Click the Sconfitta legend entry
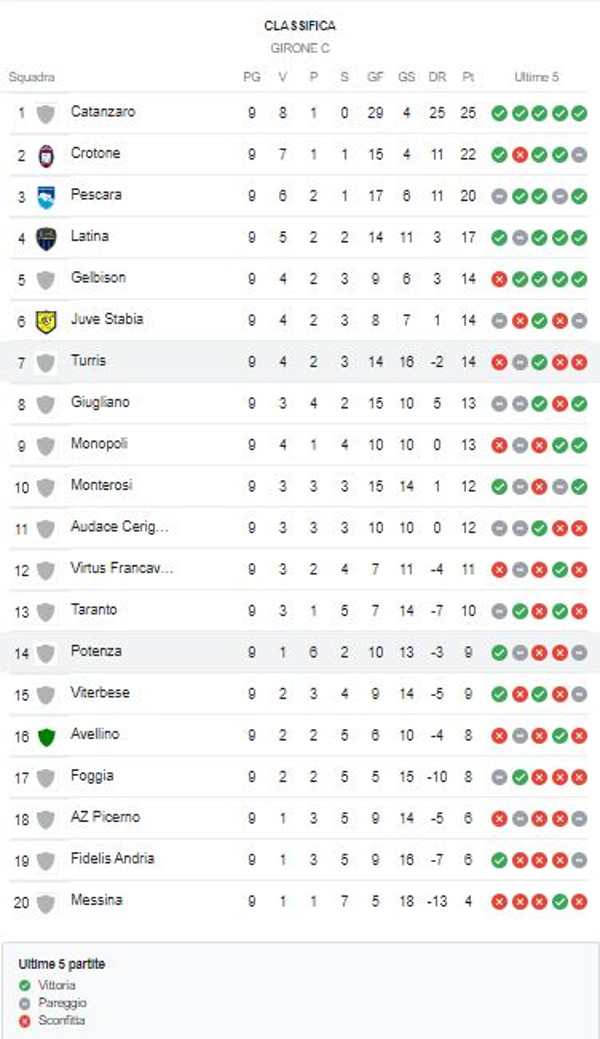The width and height of the screenshot is (600, 1039). (x=63, y=1020)
